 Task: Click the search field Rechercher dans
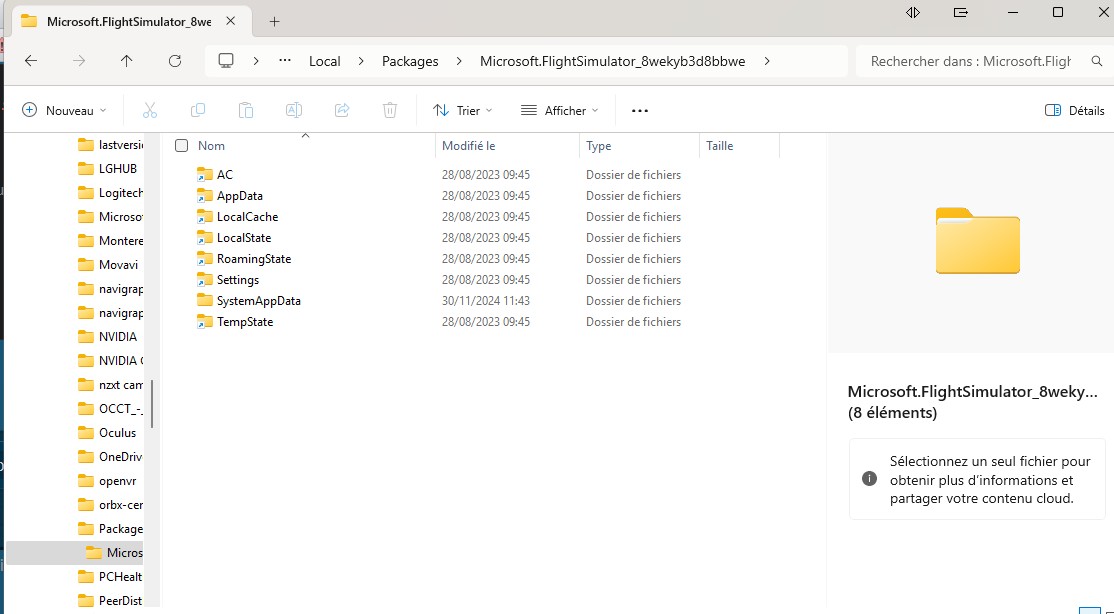970,61
